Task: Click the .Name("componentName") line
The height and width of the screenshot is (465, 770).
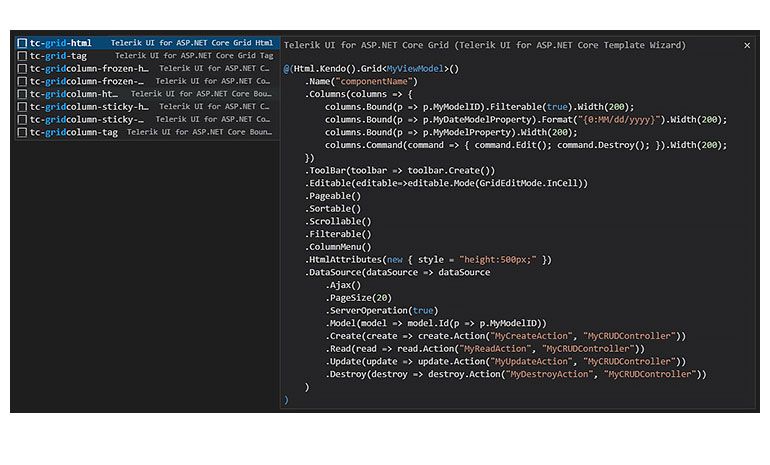Action: pos(361,82)
